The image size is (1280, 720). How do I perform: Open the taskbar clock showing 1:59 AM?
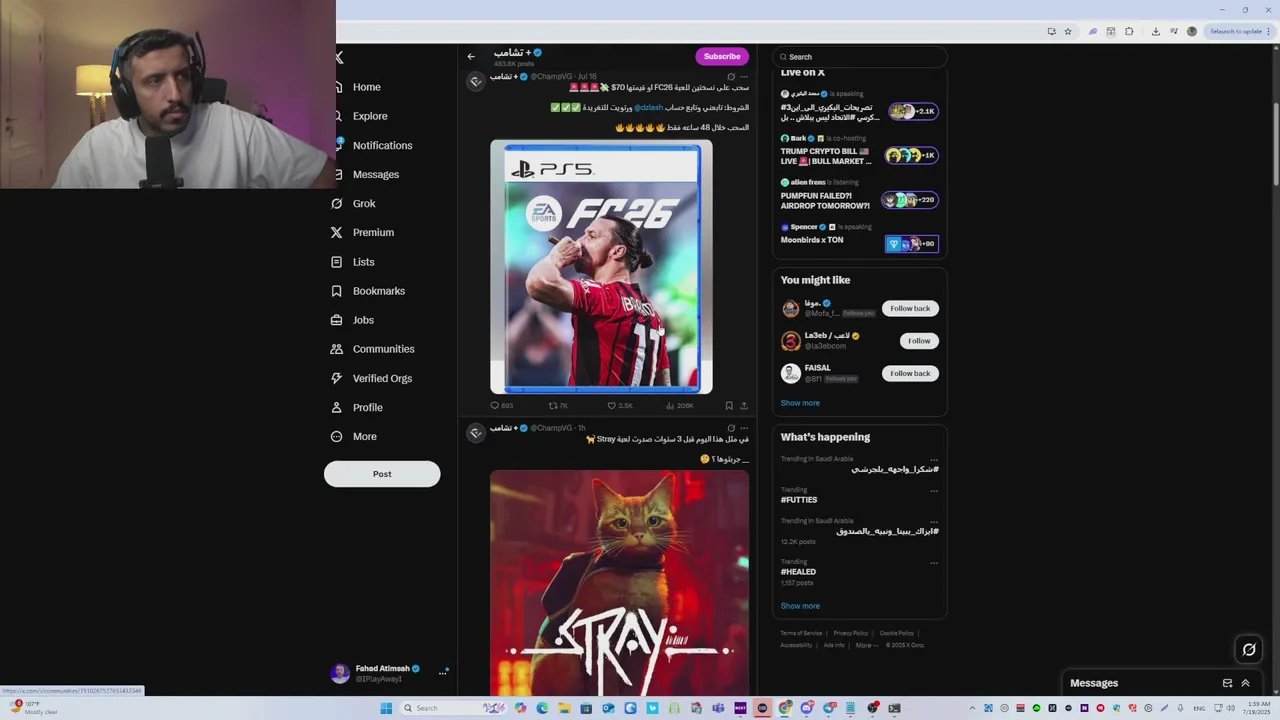[1257, 708]
